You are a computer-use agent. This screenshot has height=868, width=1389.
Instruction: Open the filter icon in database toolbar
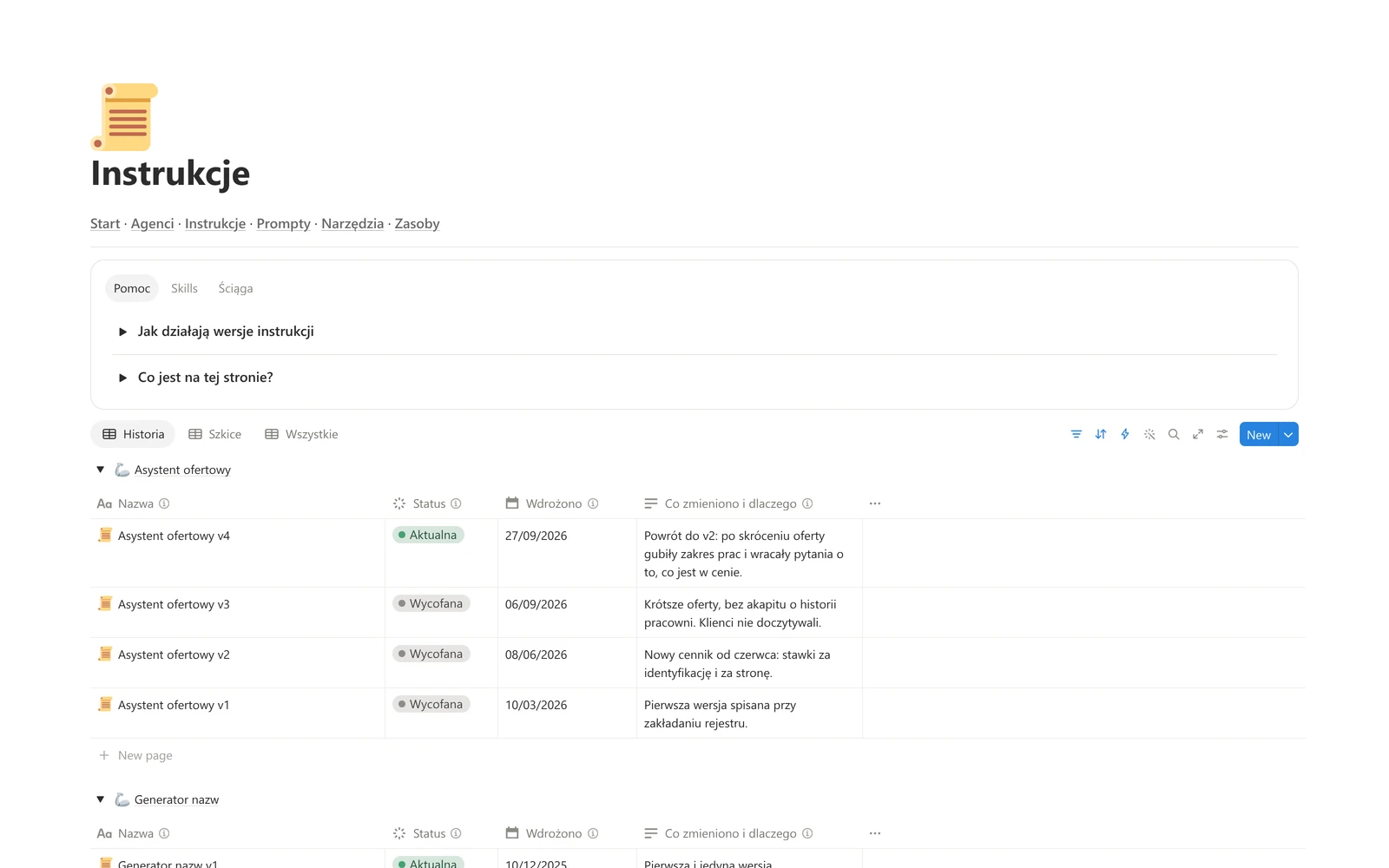1076,434
